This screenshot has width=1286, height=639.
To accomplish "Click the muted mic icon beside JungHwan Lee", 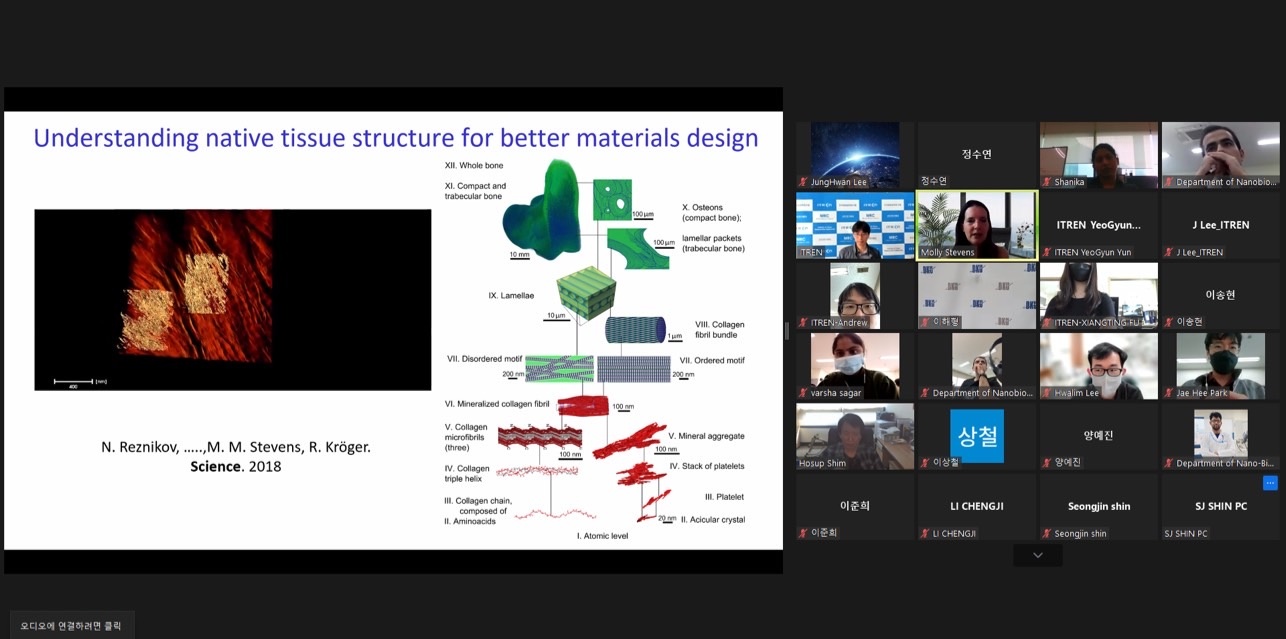I will 803,182.
